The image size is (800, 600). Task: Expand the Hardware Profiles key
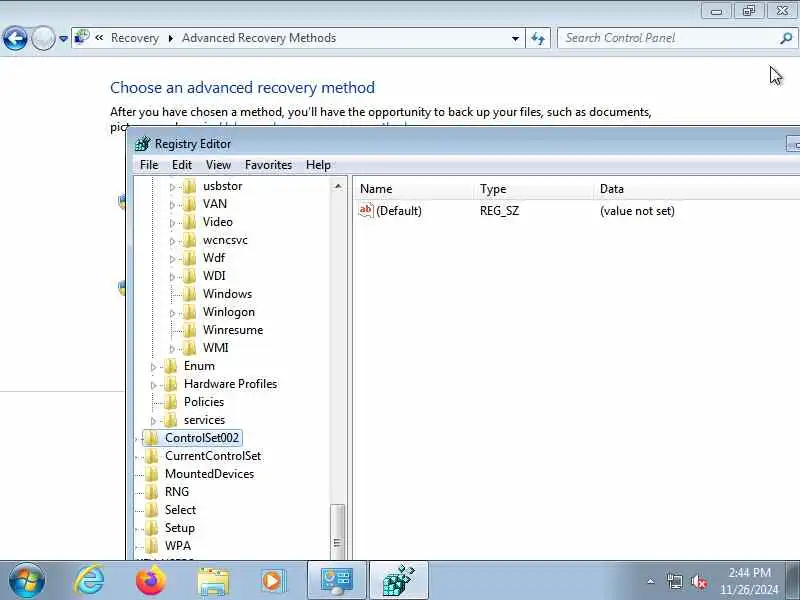(154, 385)
